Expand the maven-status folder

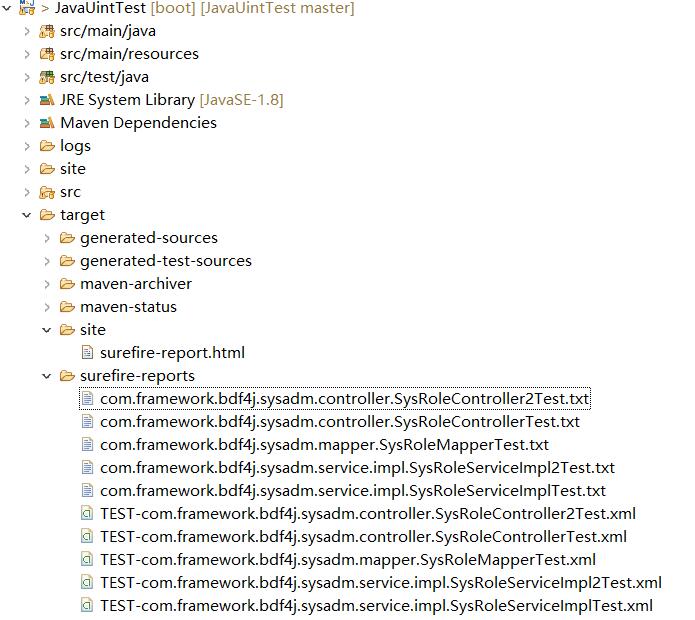pos(47,307)
